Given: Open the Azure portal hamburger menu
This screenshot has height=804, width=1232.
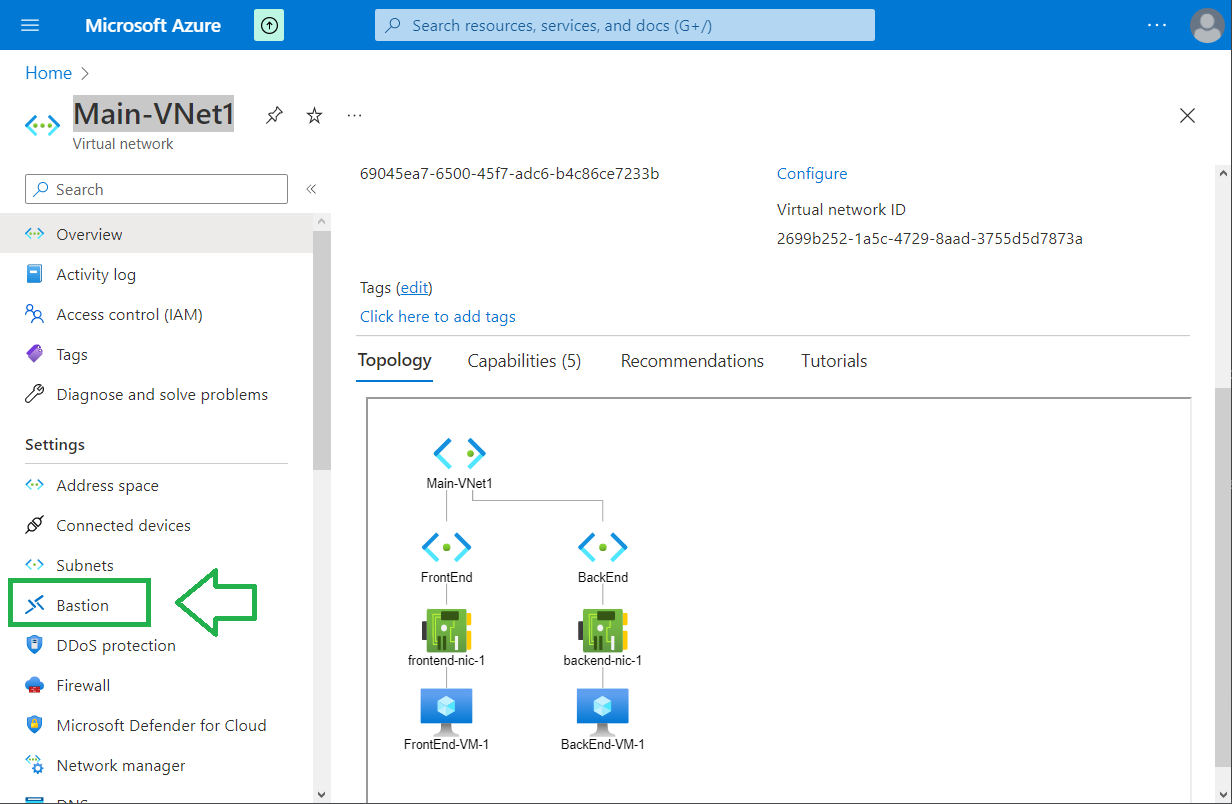Looking at the screenshot, I should point(30,25).
